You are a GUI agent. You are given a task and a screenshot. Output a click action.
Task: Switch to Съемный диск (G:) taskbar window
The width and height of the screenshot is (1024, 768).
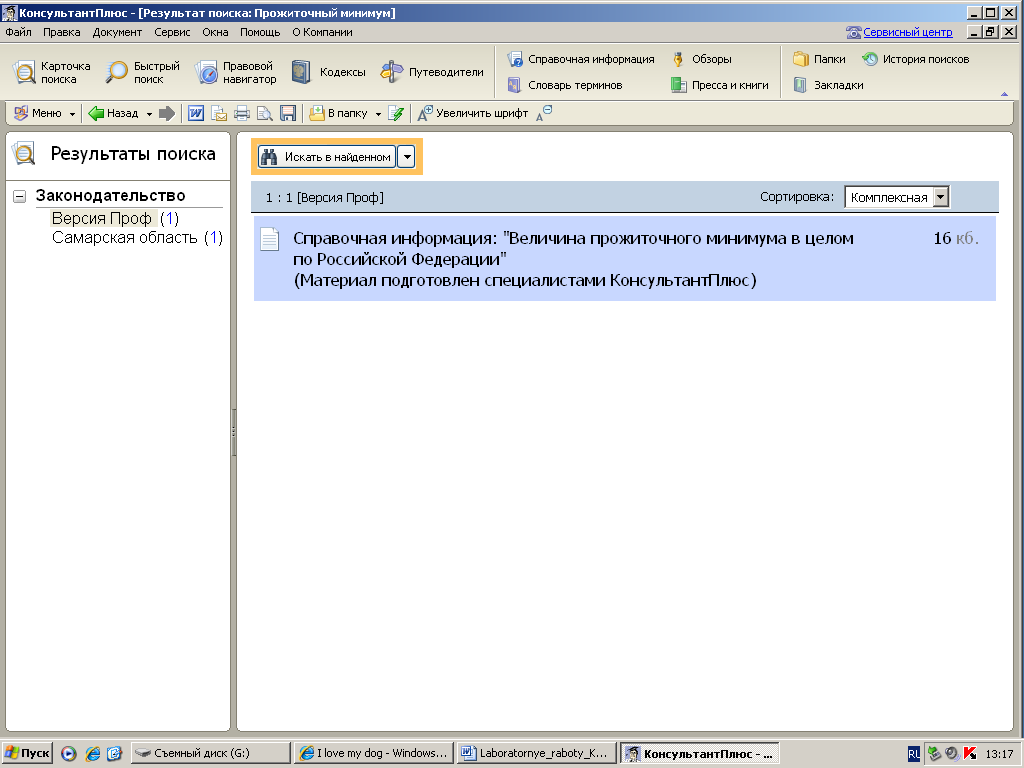[210, 753]
